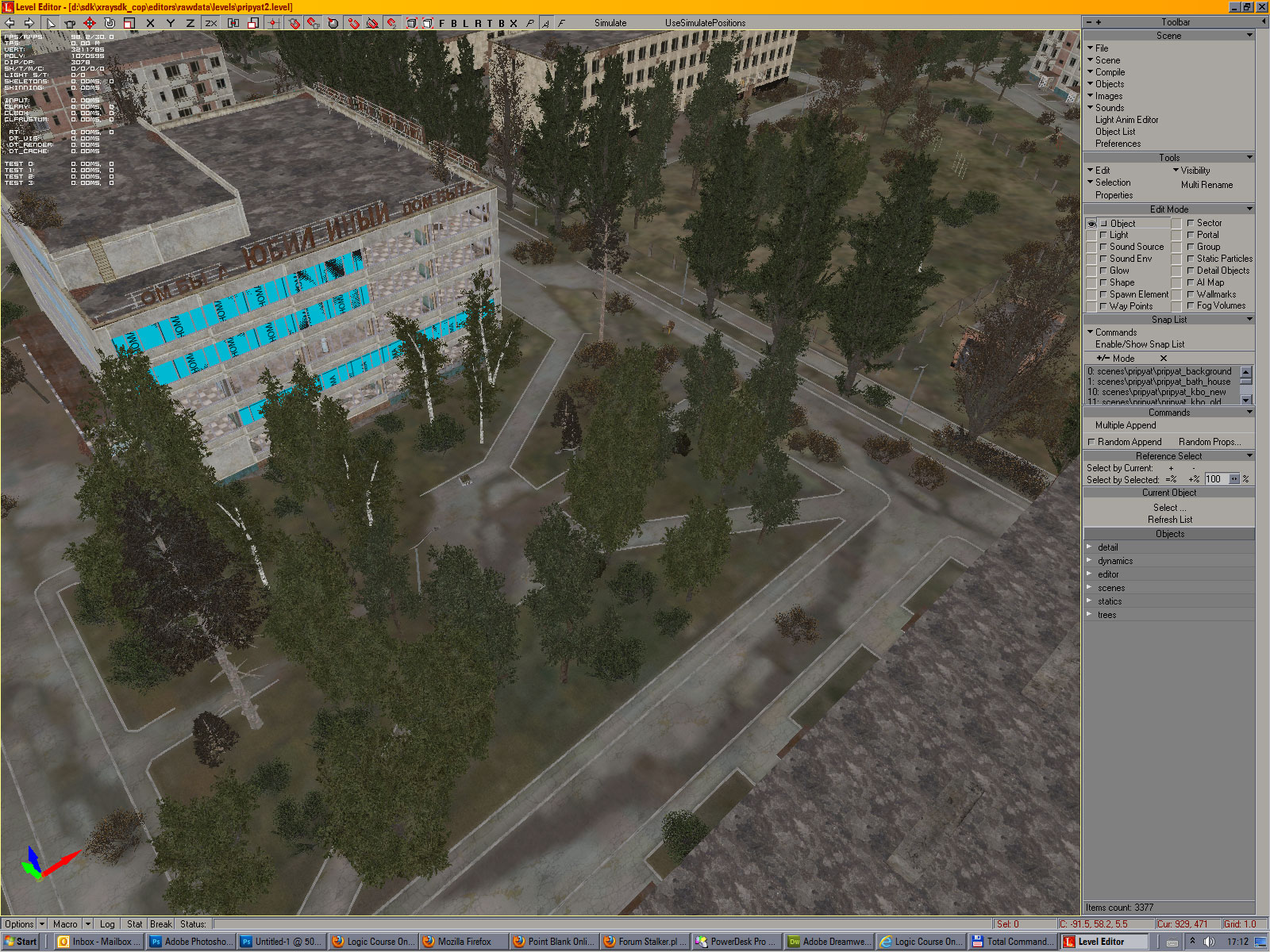
Task: Open the Log button in status bar
Action: pyautogui.click(x=107, y=924)
